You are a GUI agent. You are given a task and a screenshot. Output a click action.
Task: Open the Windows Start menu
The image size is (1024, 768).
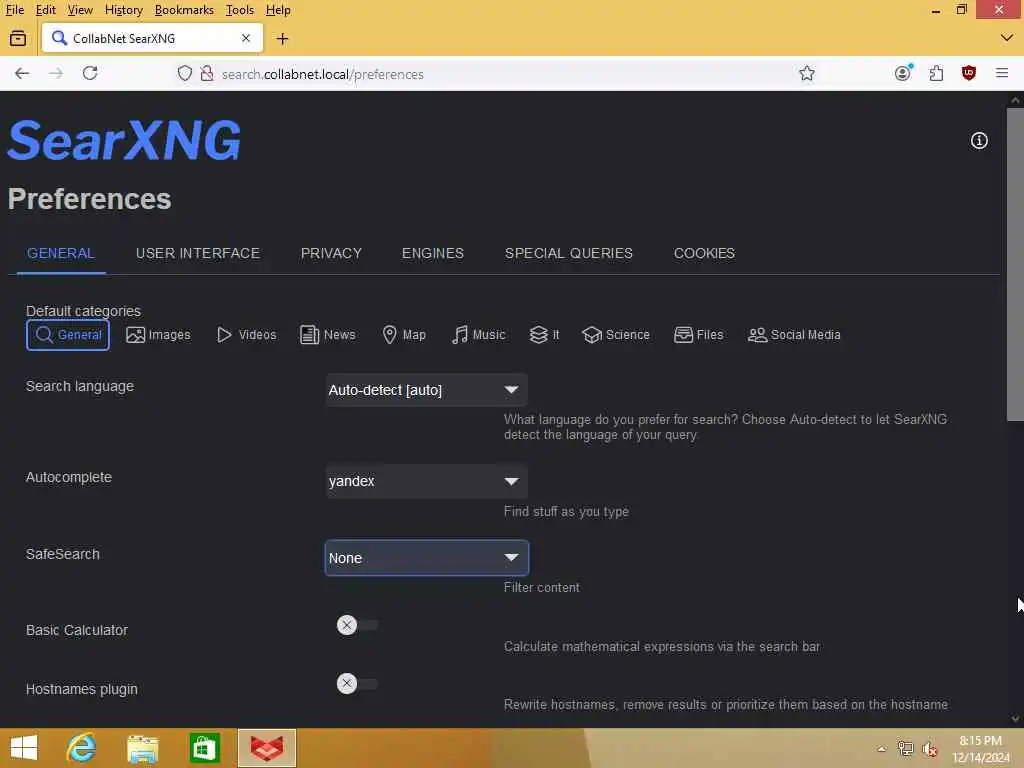[x=24, y=748]
